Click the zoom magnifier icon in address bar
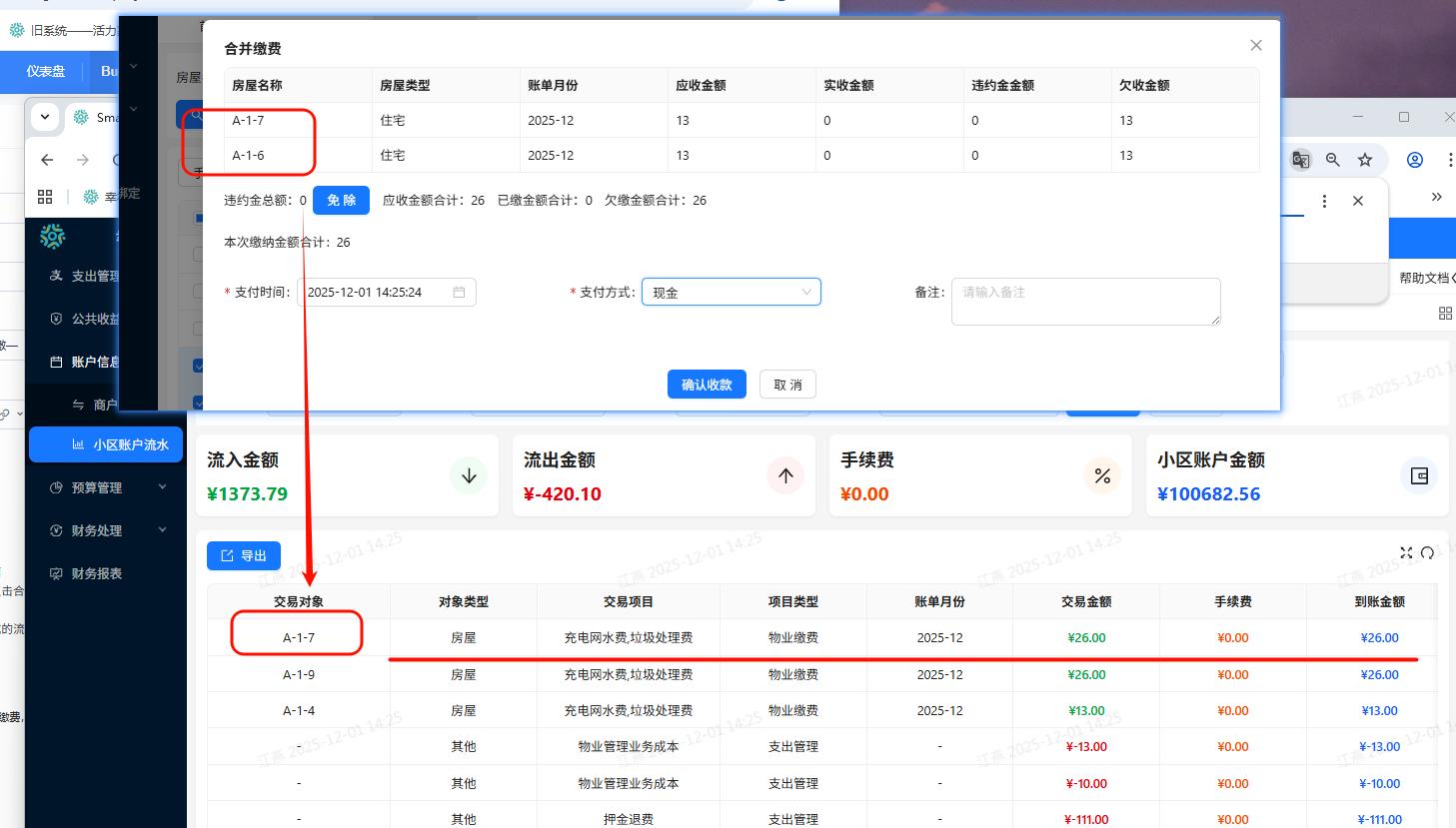 point(1332,160)
